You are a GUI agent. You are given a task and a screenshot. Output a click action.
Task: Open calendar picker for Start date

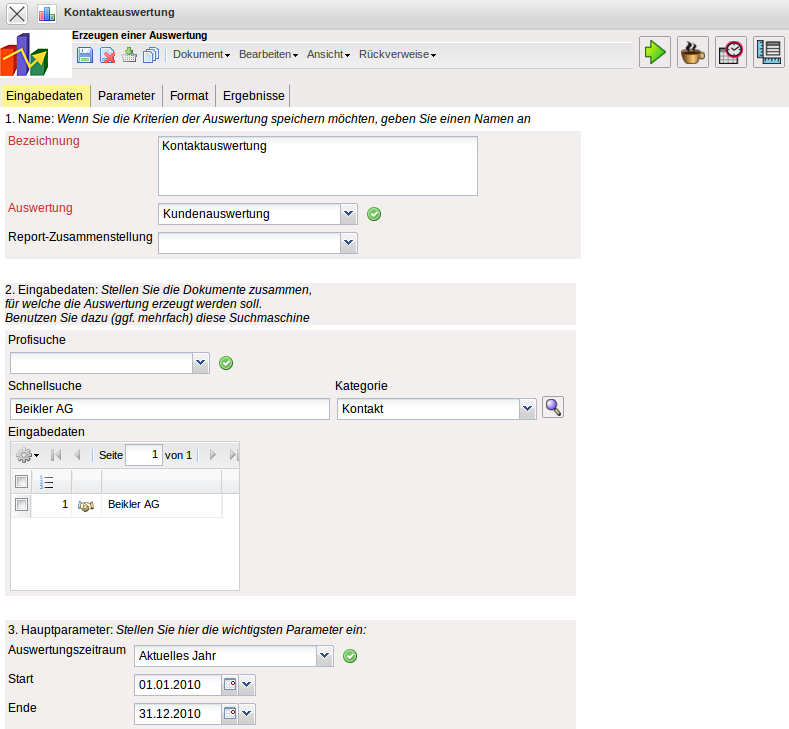click(229, 685)
